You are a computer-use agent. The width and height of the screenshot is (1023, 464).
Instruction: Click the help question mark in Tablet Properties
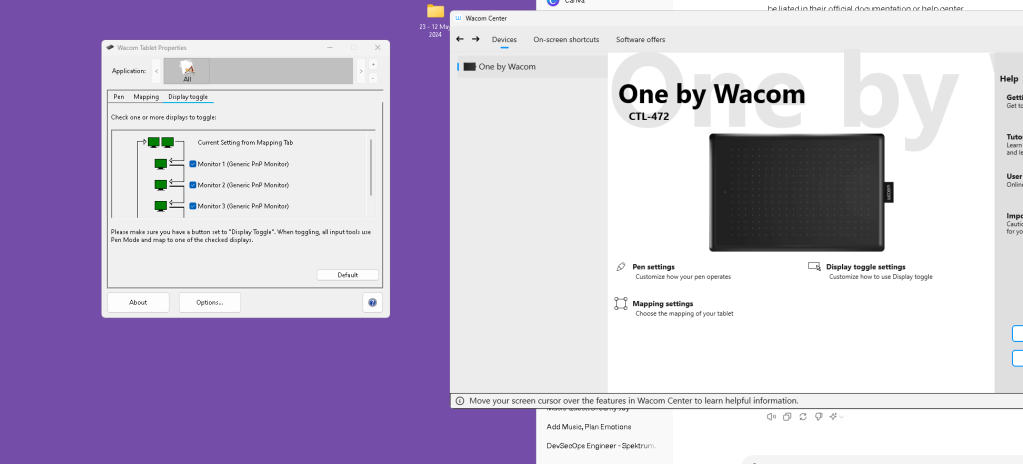click(x=372, y=302)
